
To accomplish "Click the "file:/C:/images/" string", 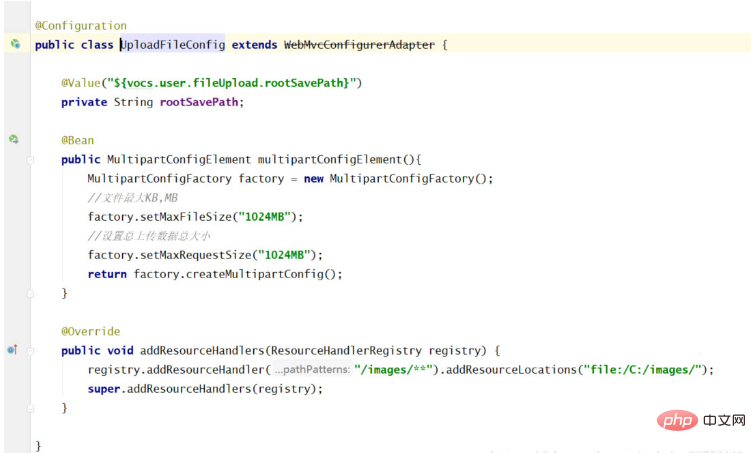I will coord(642,370).
